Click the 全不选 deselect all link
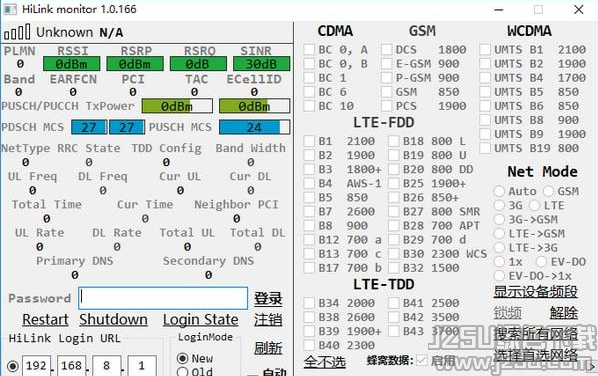598x376 pixels. [x=325, y=362]
